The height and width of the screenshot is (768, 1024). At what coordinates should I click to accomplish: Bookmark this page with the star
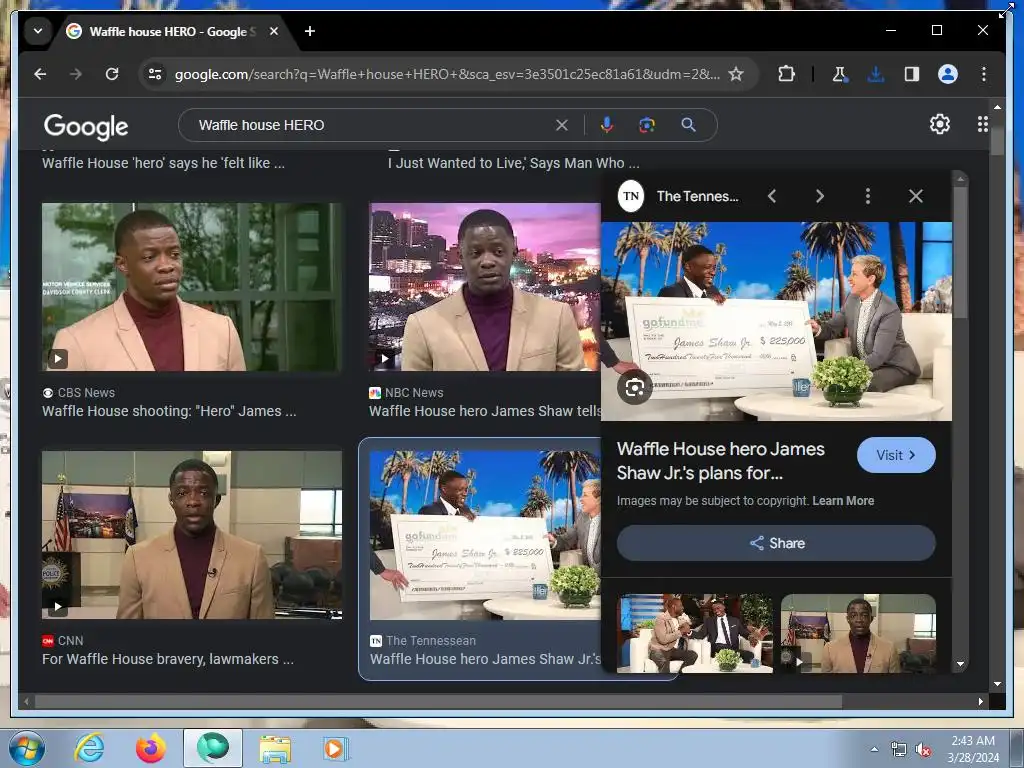736,74
